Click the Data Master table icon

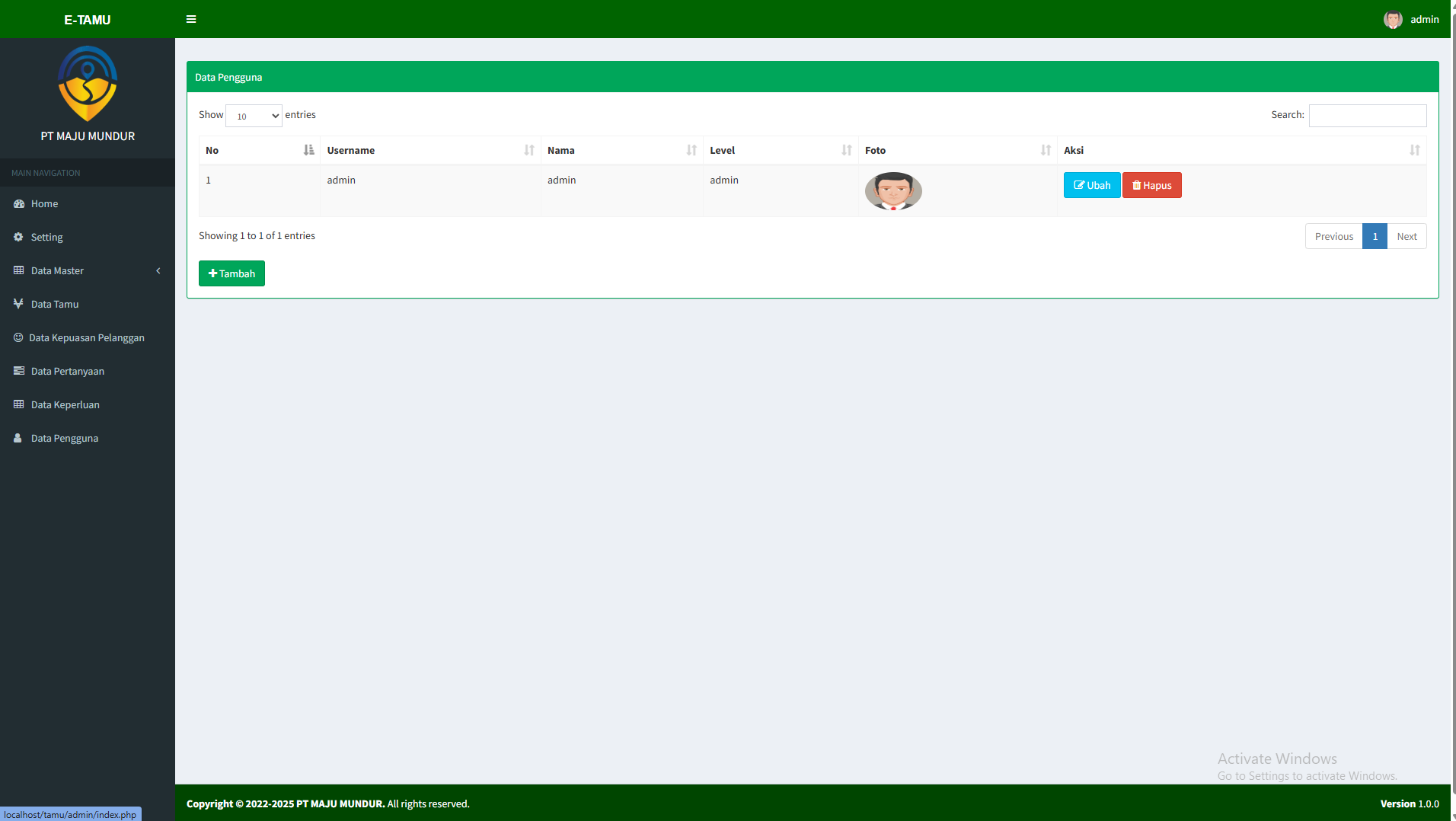click(19, 270)
